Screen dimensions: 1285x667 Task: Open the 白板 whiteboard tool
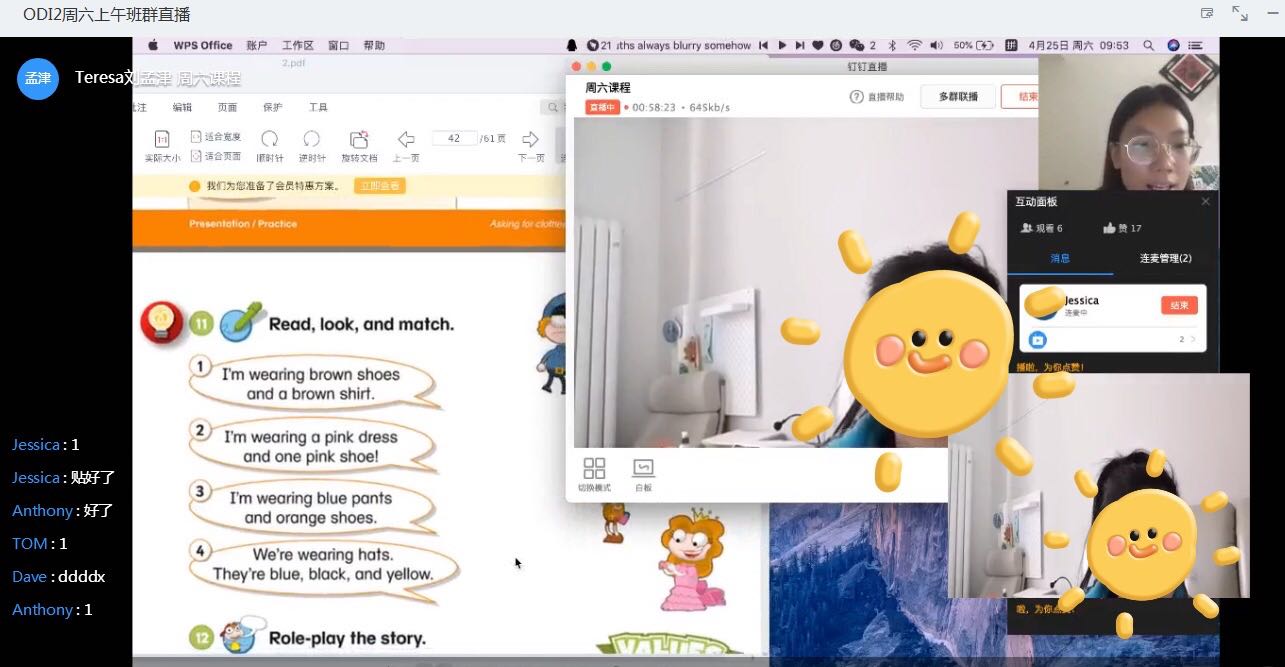pyautogui.click(x=643, y=469)
